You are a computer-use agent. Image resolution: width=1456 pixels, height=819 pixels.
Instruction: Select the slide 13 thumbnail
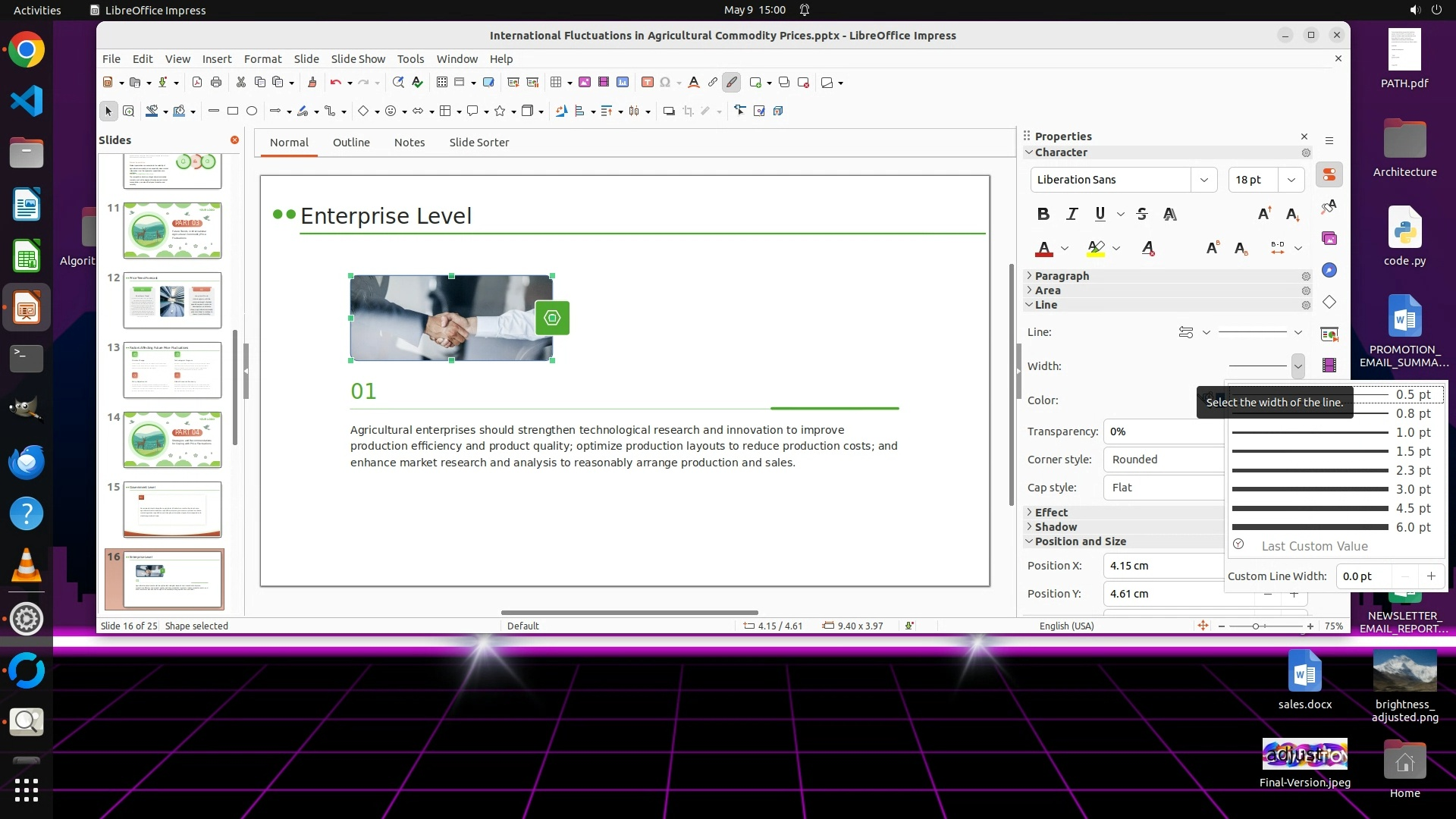coord(172,370)
